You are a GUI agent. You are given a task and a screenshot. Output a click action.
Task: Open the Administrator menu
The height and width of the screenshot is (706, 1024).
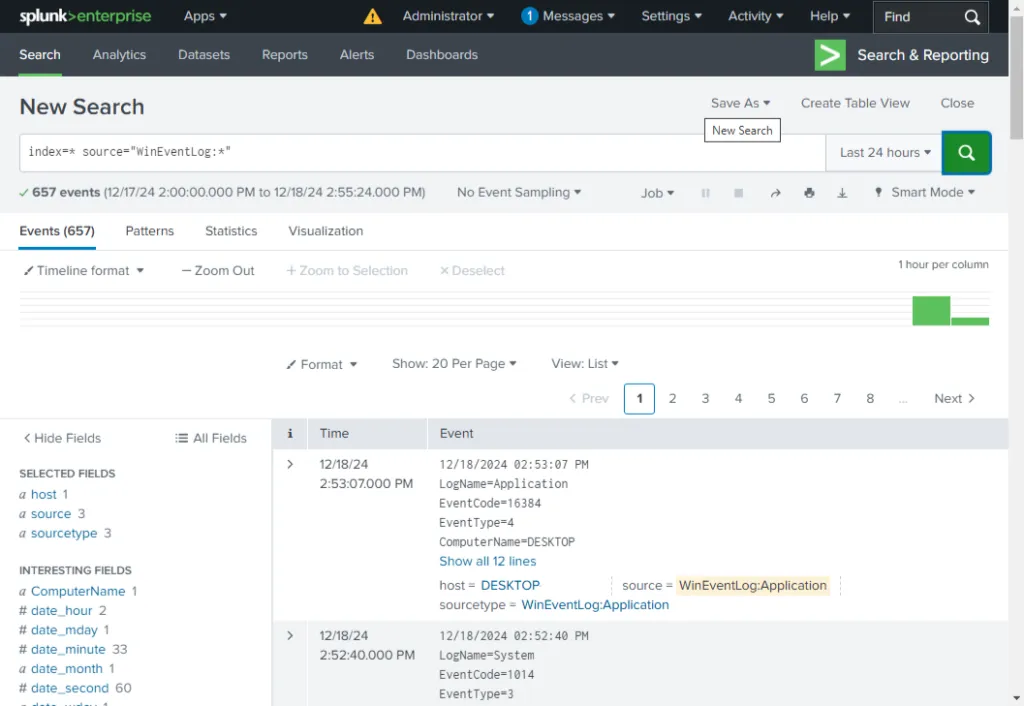tap(448, 16)
